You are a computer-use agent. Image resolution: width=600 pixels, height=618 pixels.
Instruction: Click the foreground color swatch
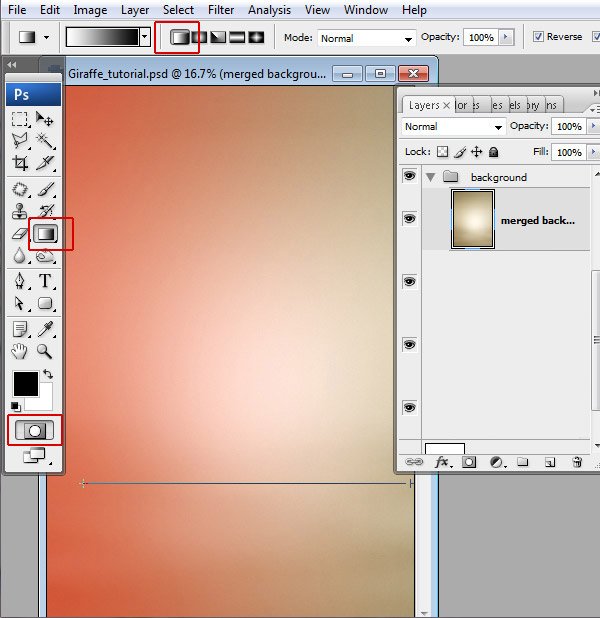click(x=25, y=383)
